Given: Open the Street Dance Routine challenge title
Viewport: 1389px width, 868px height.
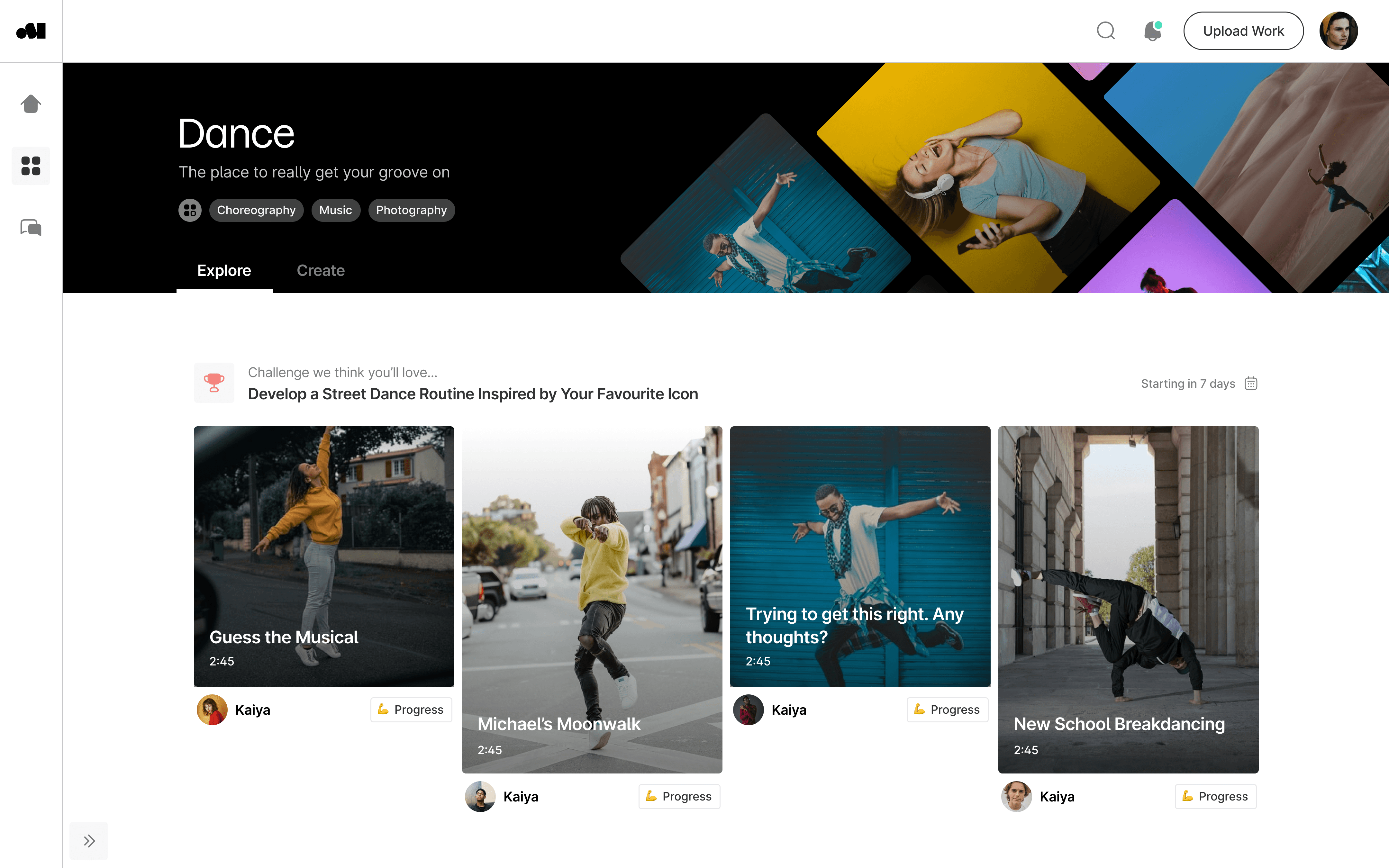Looking at the screenshot, I should [x=472, y=394].
